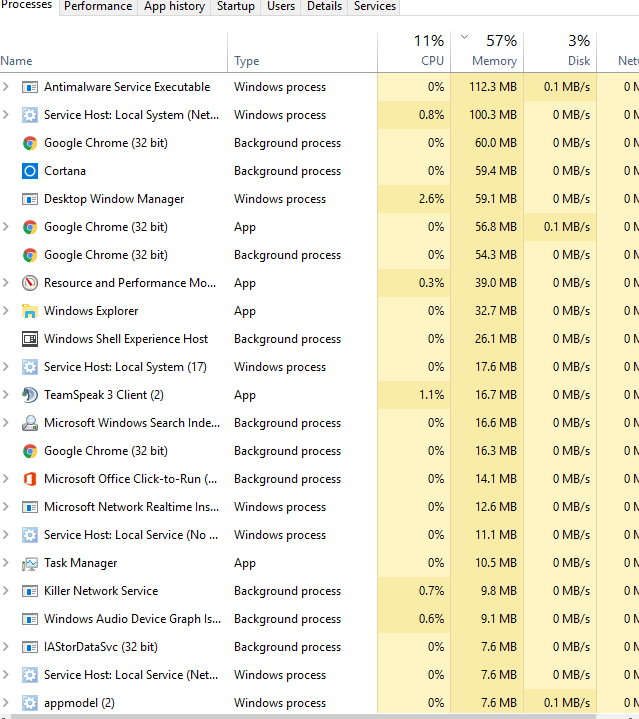The height and width of the screenshot is (719, 639).
Task: Expand Service Host: Local System (Net... row
Action: click(x=6, y=115)
